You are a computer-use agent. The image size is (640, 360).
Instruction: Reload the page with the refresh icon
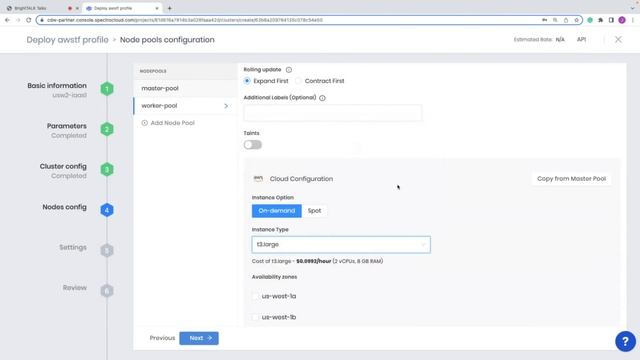[x=29, y=20]
